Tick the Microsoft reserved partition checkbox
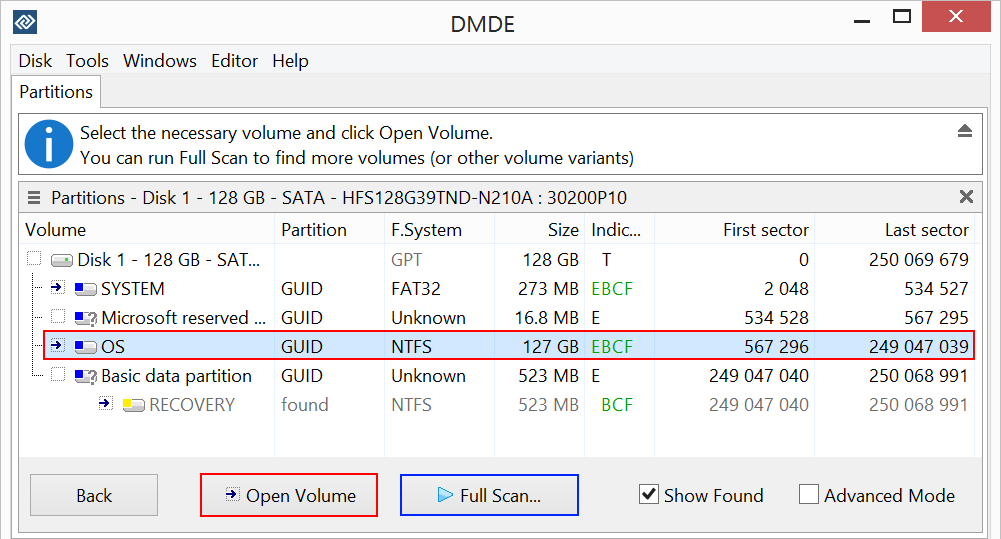The height and width of the screenshot is (539, 1001). tap(57, 317)
